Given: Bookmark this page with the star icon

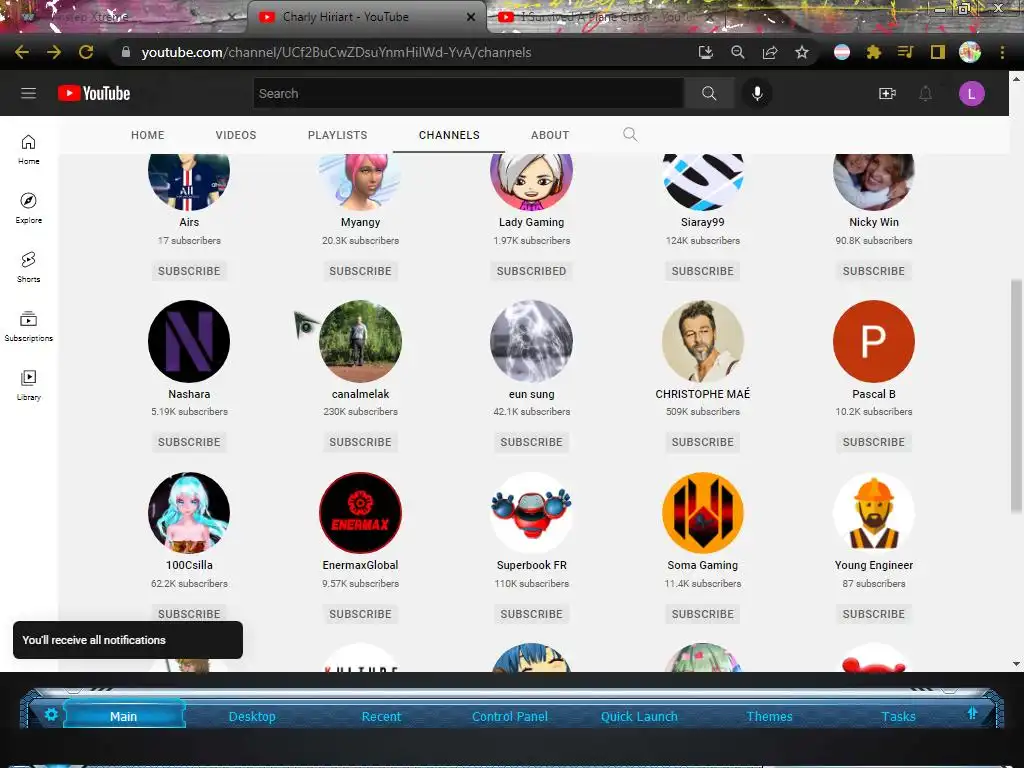Looking at the screenshot, I should point(802,52).
